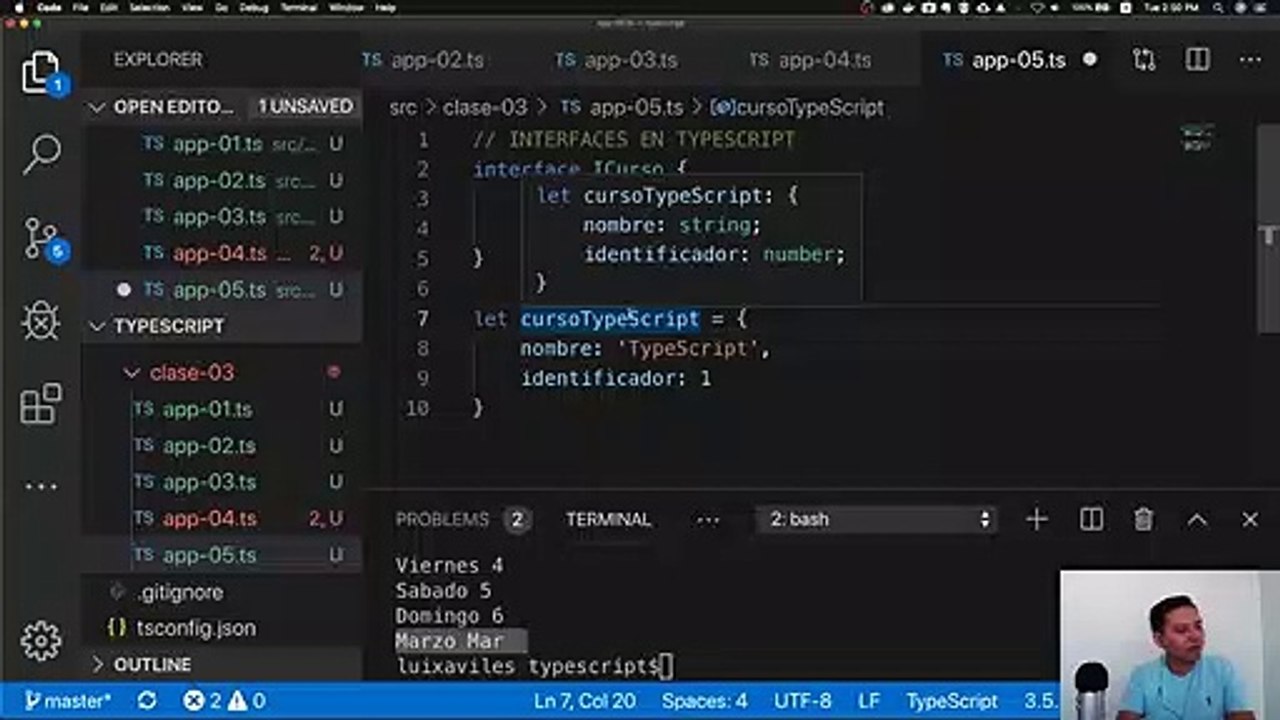Change file encoding UTF-8
Image resolution: width=1280 pixels, height=720 pixels.
coord(802,700)
